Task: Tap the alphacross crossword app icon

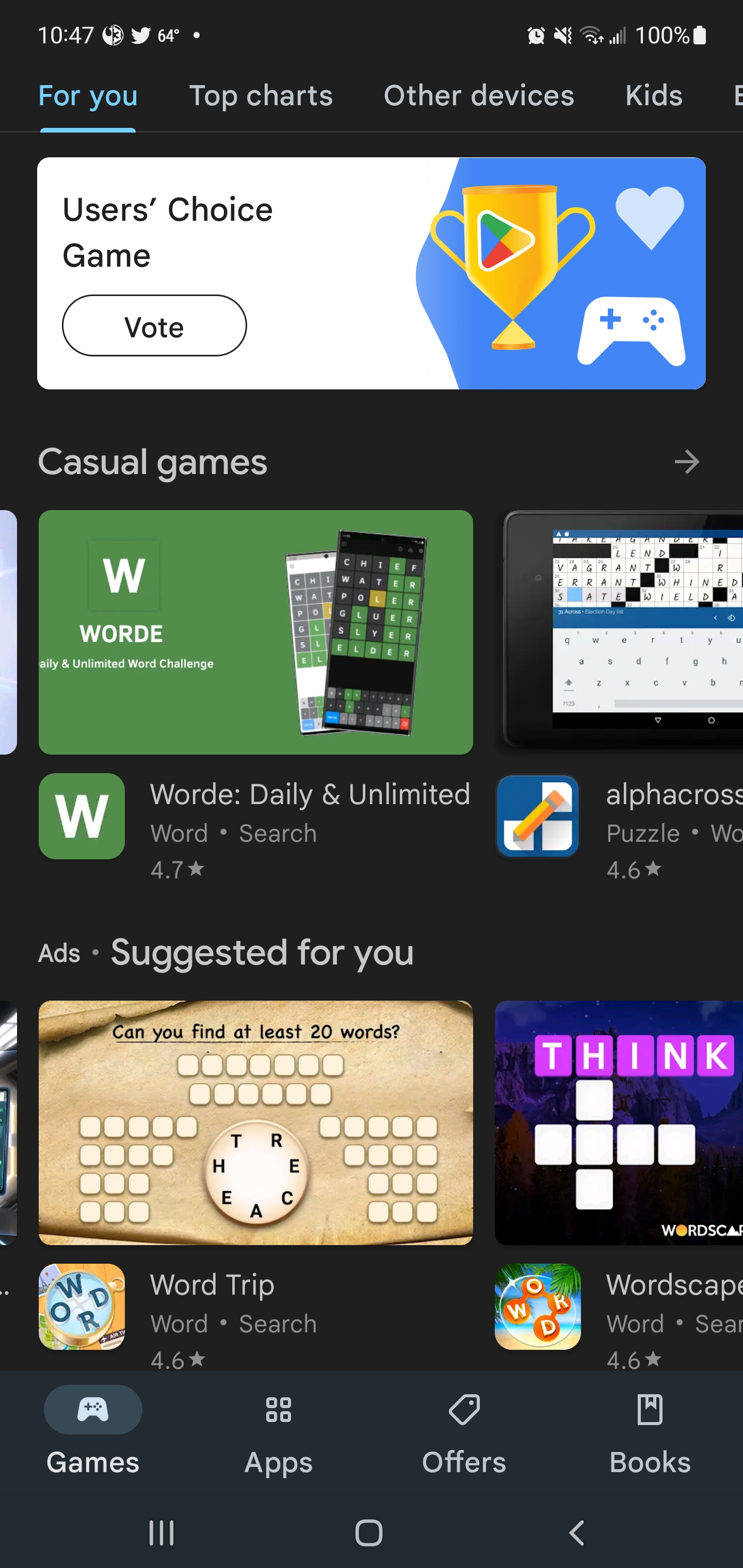Action: (537, 815)
